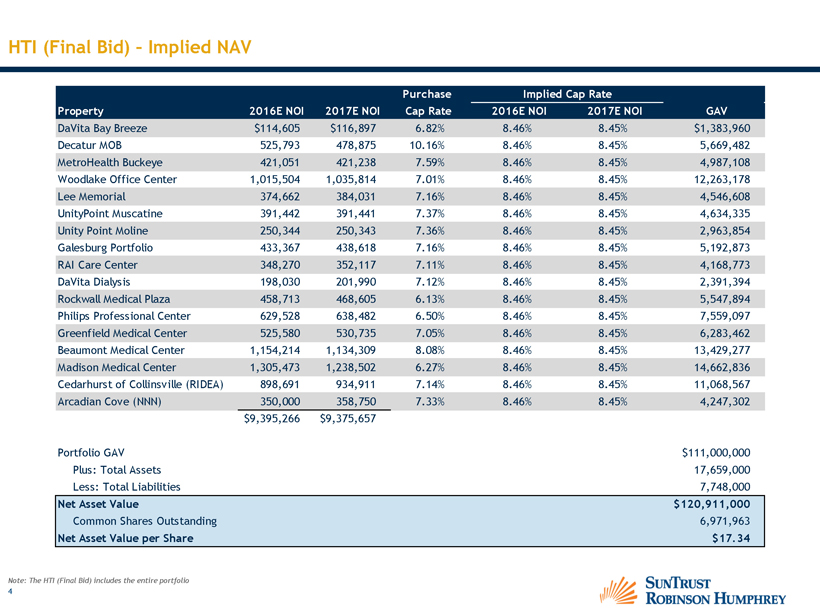Image resolution: width=820 pixels, height=615 pixels.
Task: Click the Purchase Cap Rate column header
Action: (x=427, y=102)
